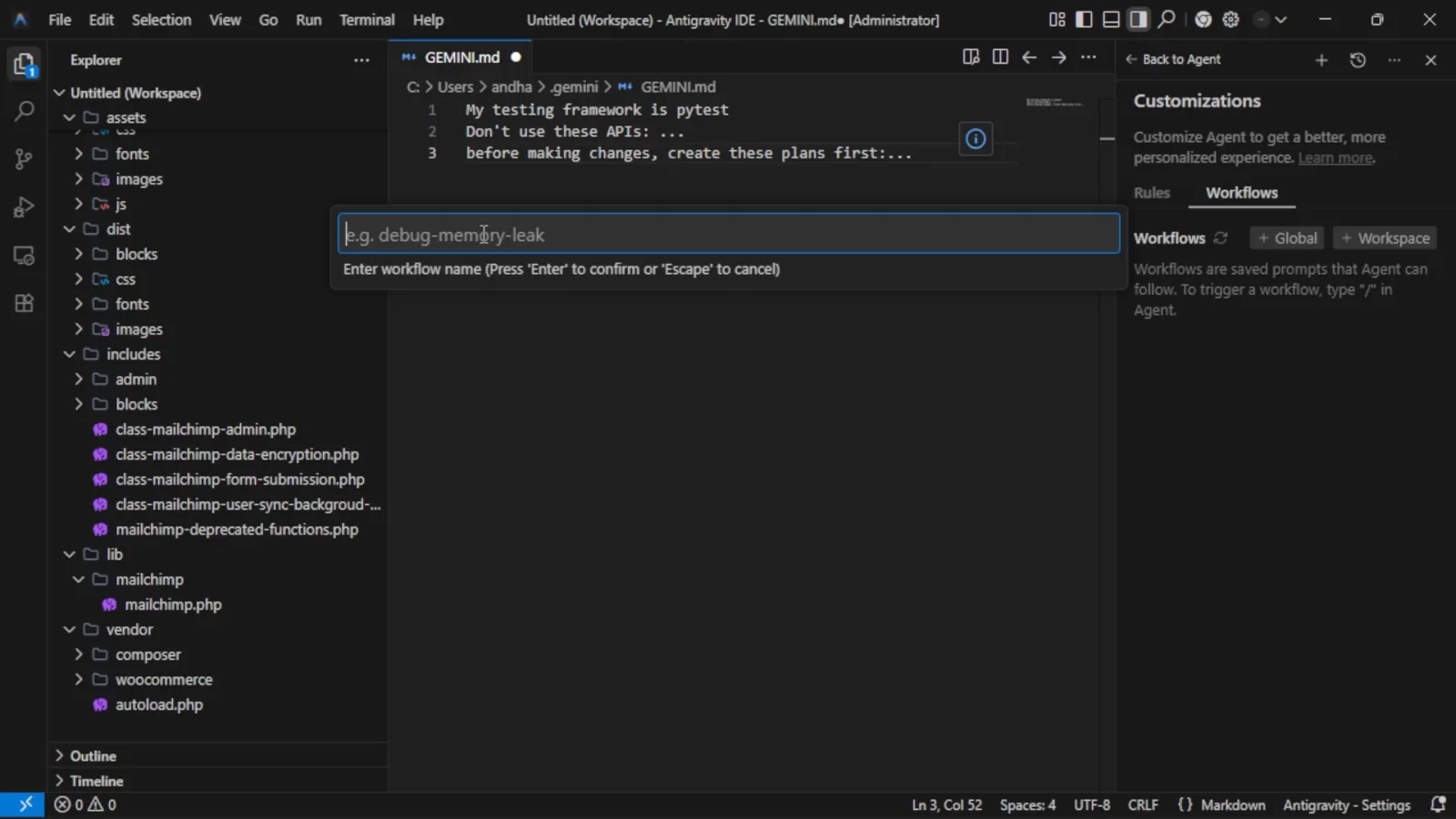Screen dimensions: 1456x819
Task: Open the account dropdown arrow in title bar
Action: [x=1280, y=19]
